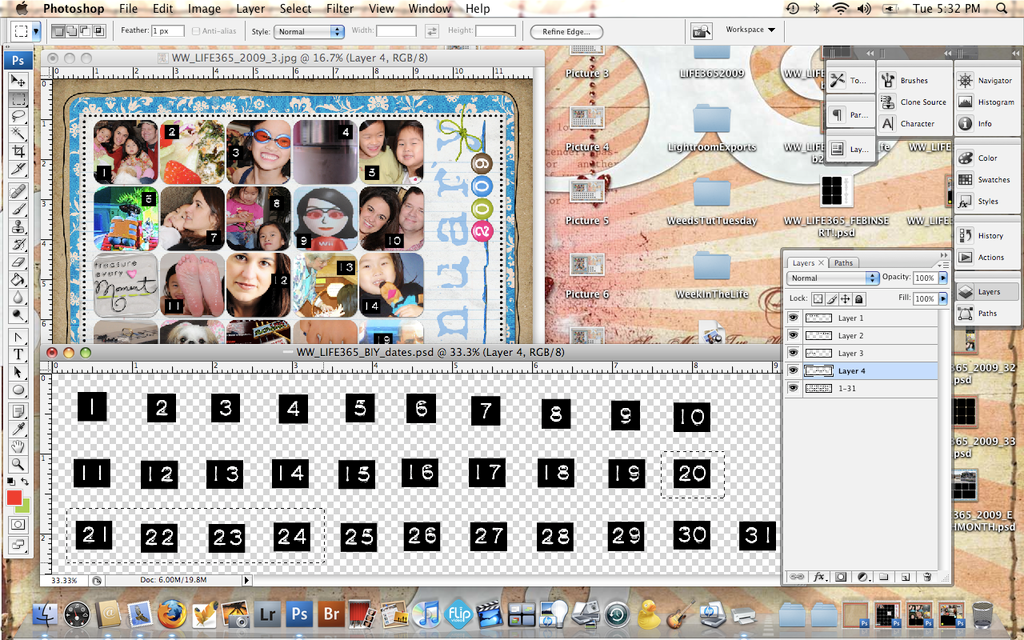Open the Navigator panel
This screenshot has width=1024, height=640.
click(x=987, y=80)
